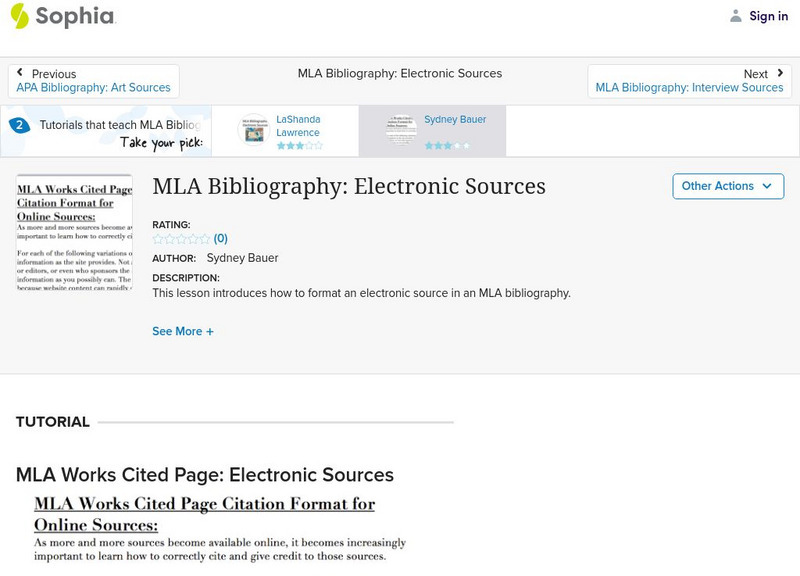Click the chevron on Other Actions

pos(766,186)
